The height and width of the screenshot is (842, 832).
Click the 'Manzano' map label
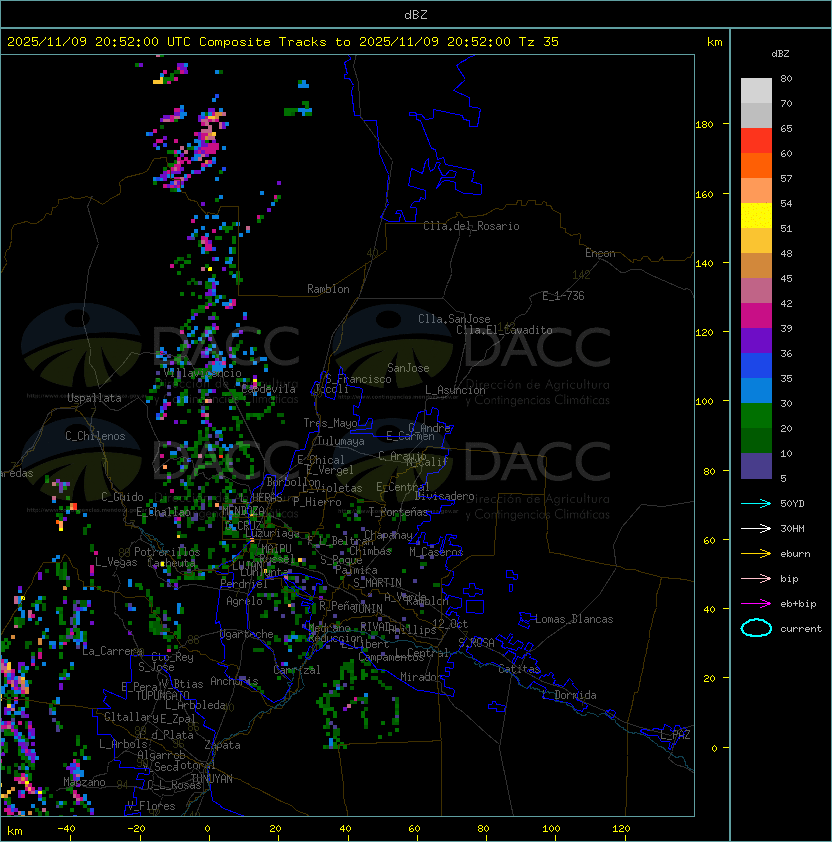click(x=84, y=782)
